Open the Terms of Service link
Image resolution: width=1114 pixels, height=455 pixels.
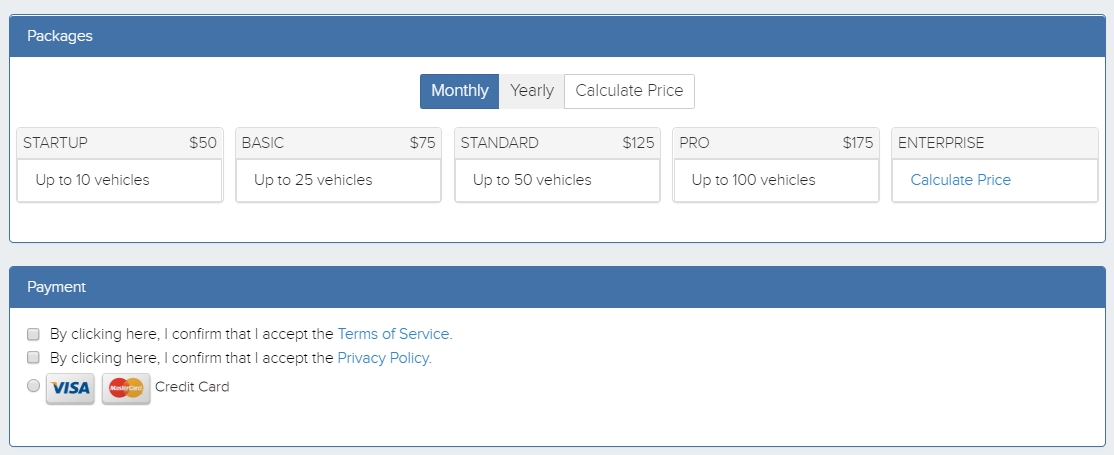click(395, 334)
